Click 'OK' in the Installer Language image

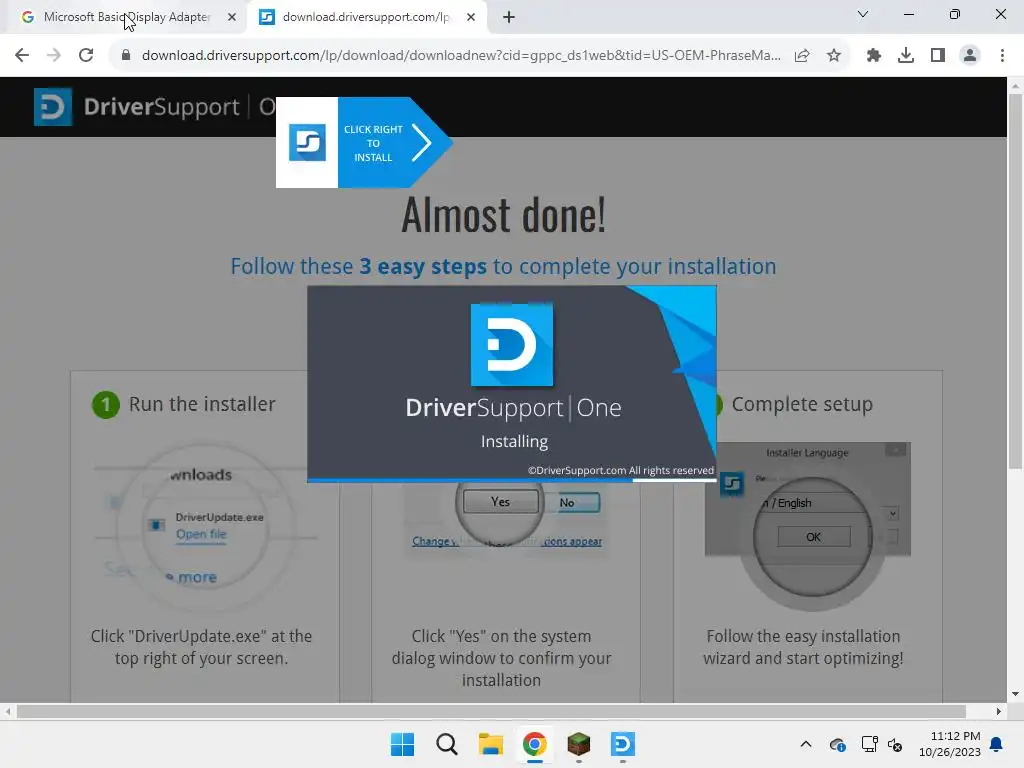coord(814,537)
